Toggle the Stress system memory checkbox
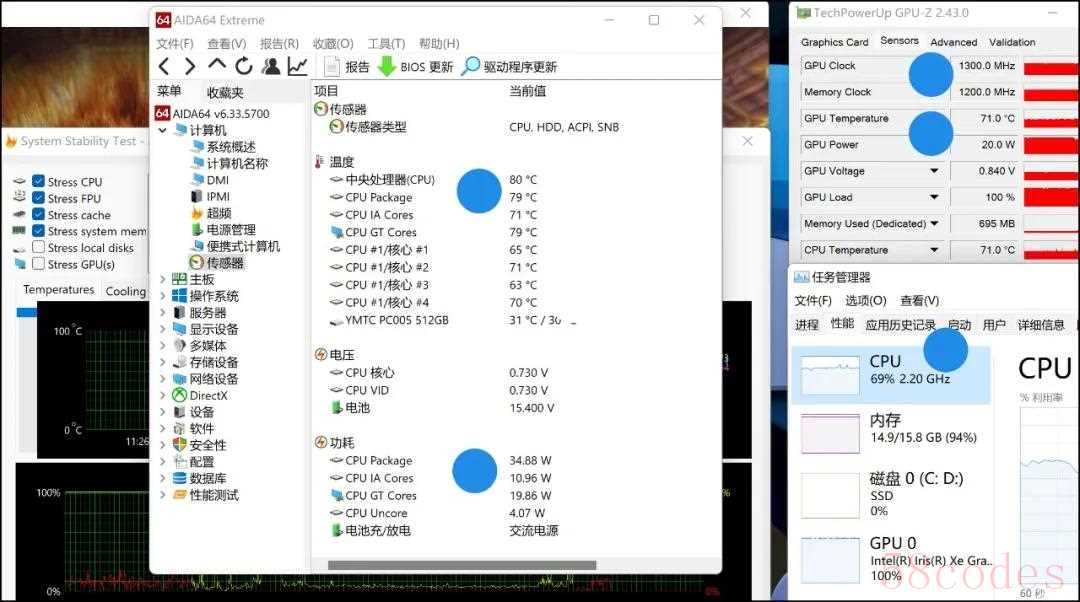Image resolution: width=1080 pixels, height=602 pixels. click(x=39, y=231)
